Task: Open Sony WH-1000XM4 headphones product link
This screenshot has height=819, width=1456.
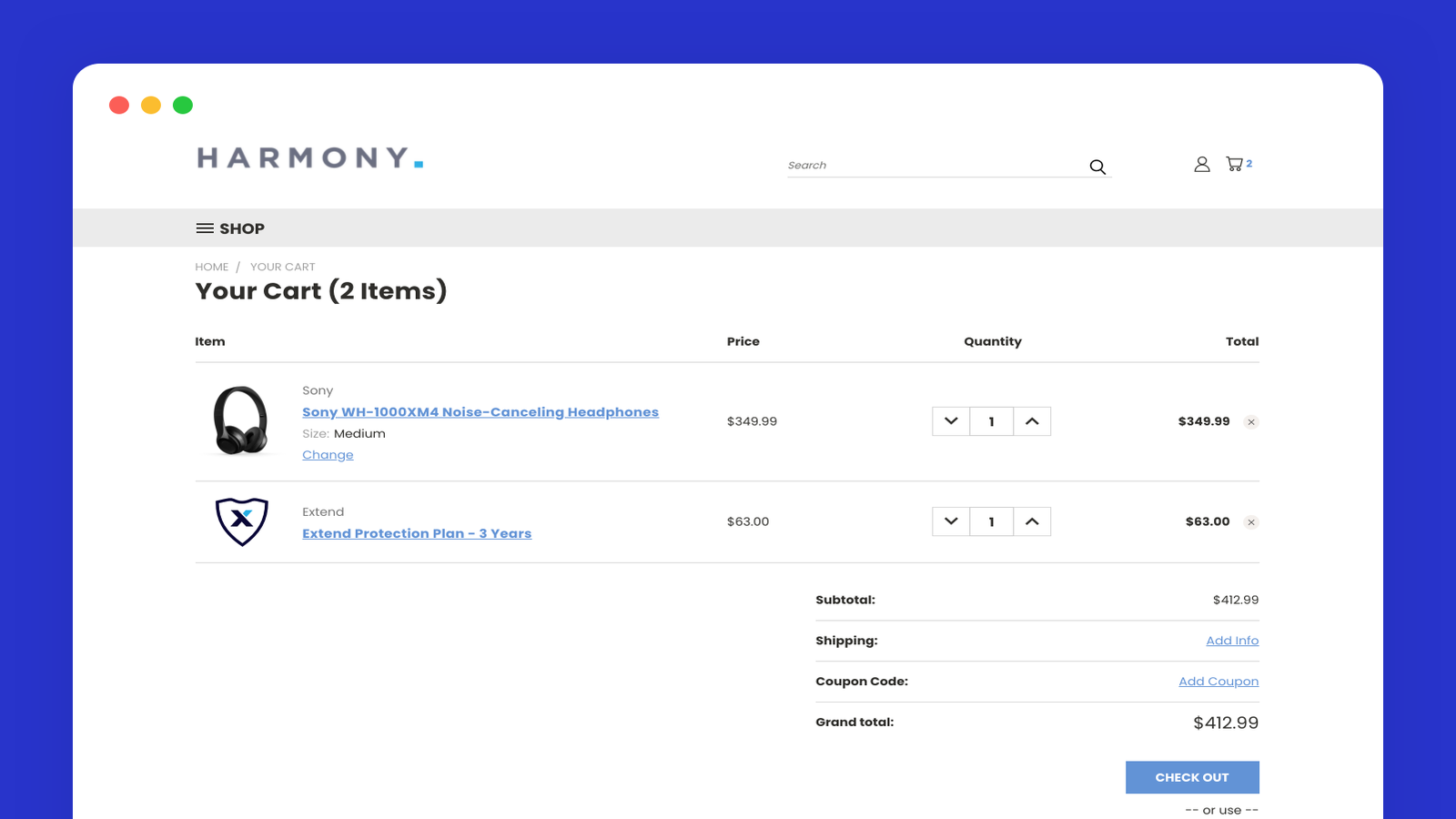Action: pyautogui.click(x=480, y=412)
